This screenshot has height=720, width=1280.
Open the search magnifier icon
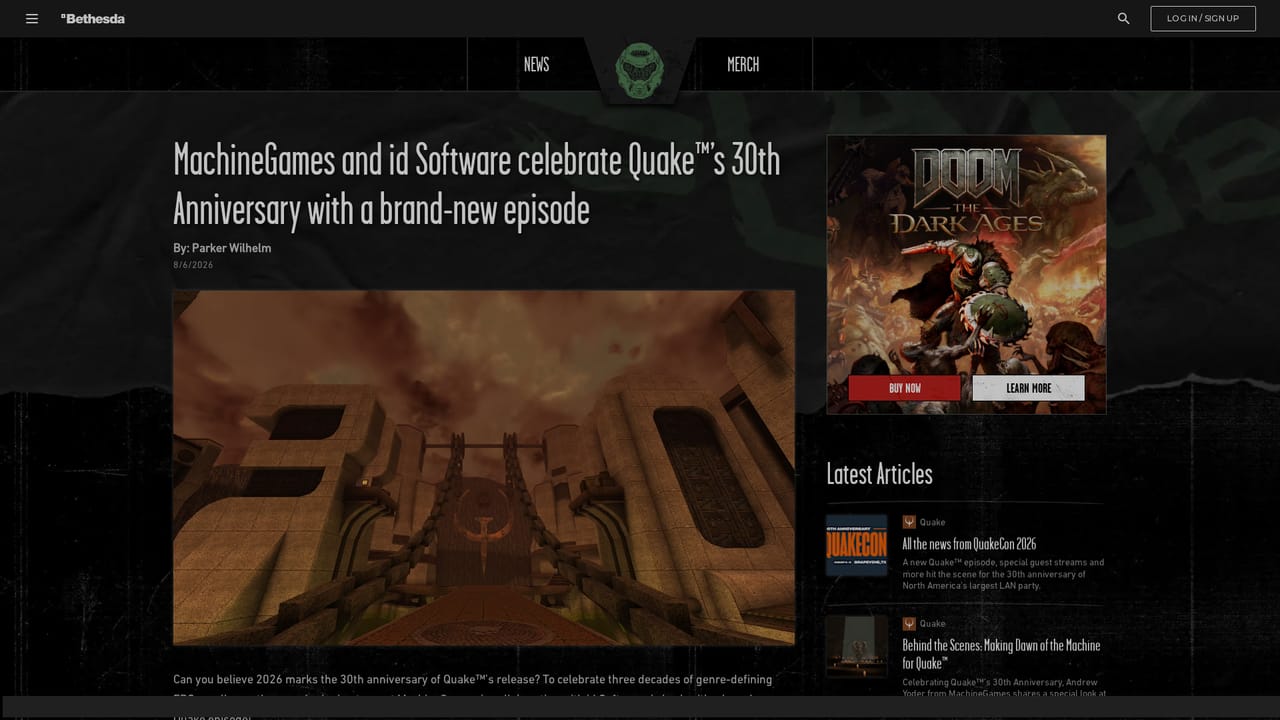(x=1123, y=19)
